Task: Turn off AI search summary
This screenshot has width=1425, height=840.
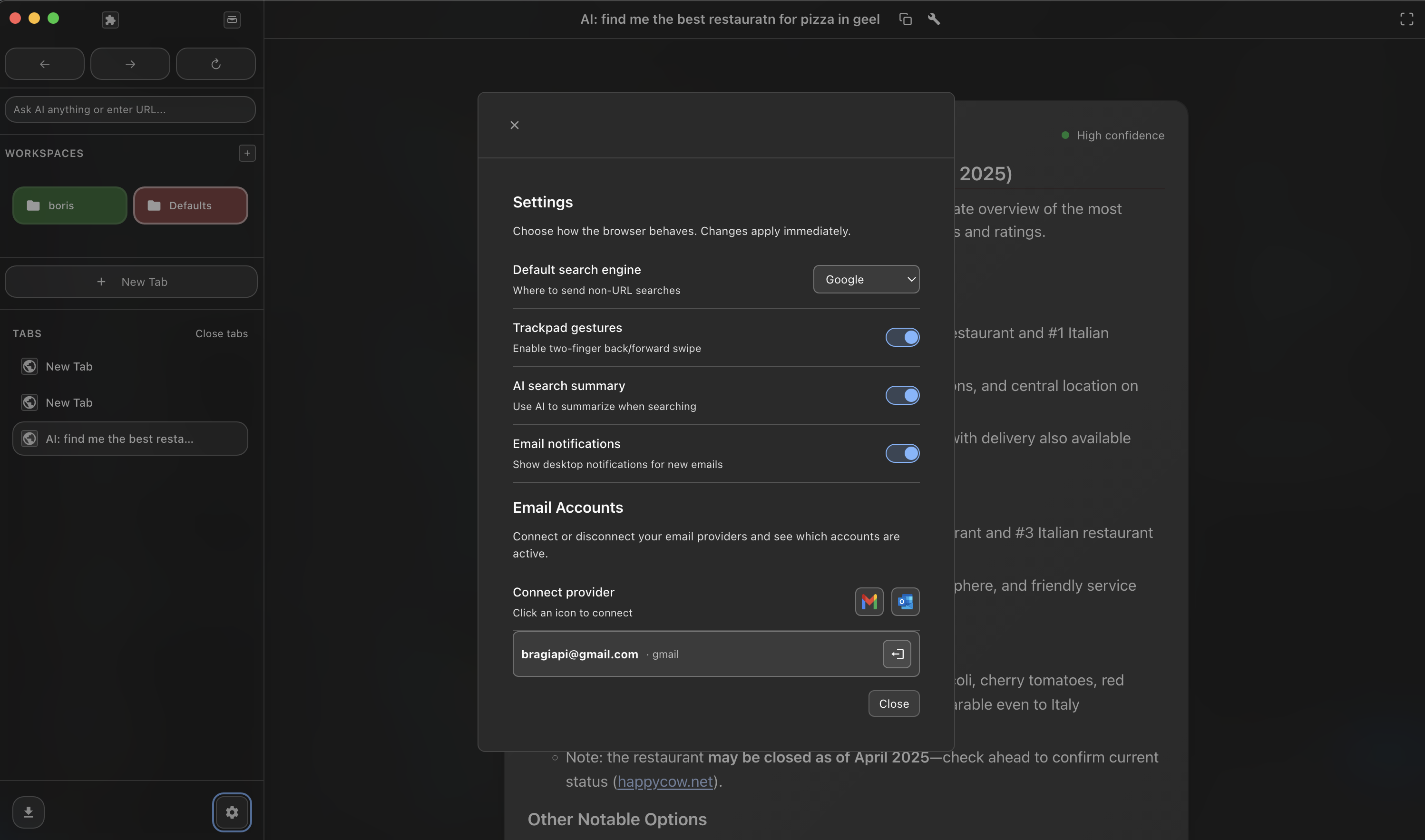Action: (902, 395)
